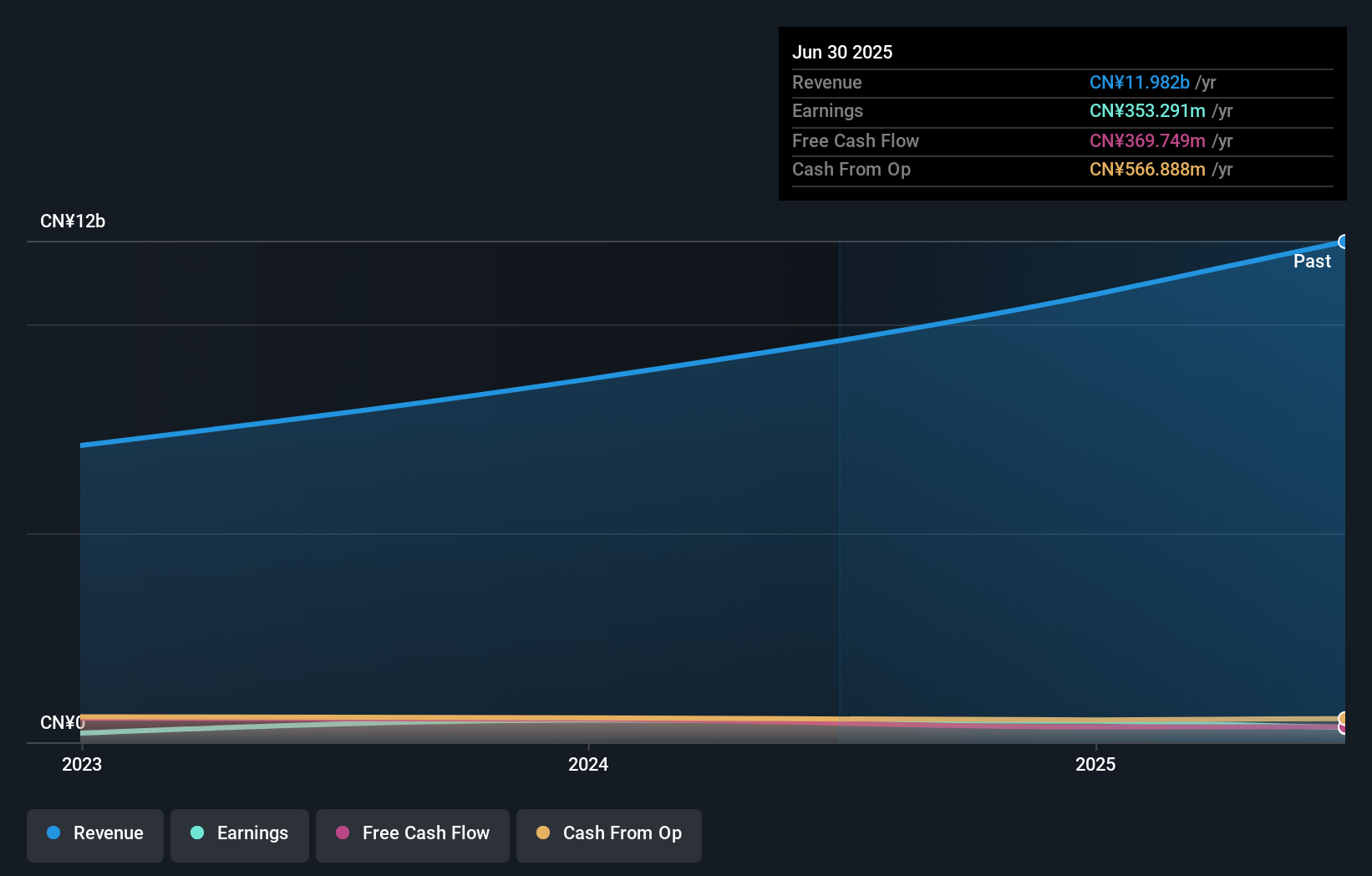
Task: Click the 2024 label on the x-axis
Action: [x=587, y=764]
